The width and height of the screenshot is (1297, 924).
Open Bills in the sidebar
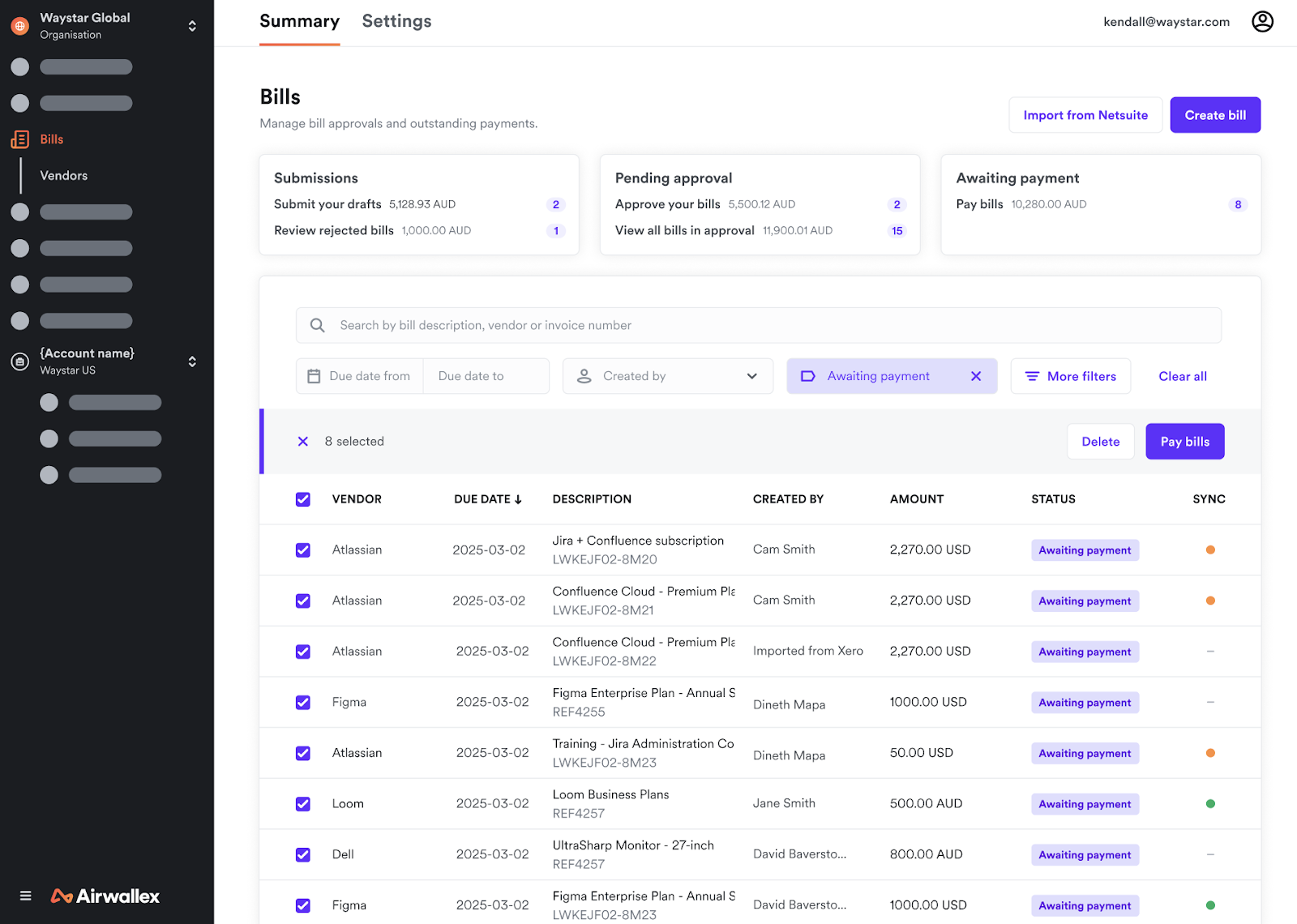point(52,139)
